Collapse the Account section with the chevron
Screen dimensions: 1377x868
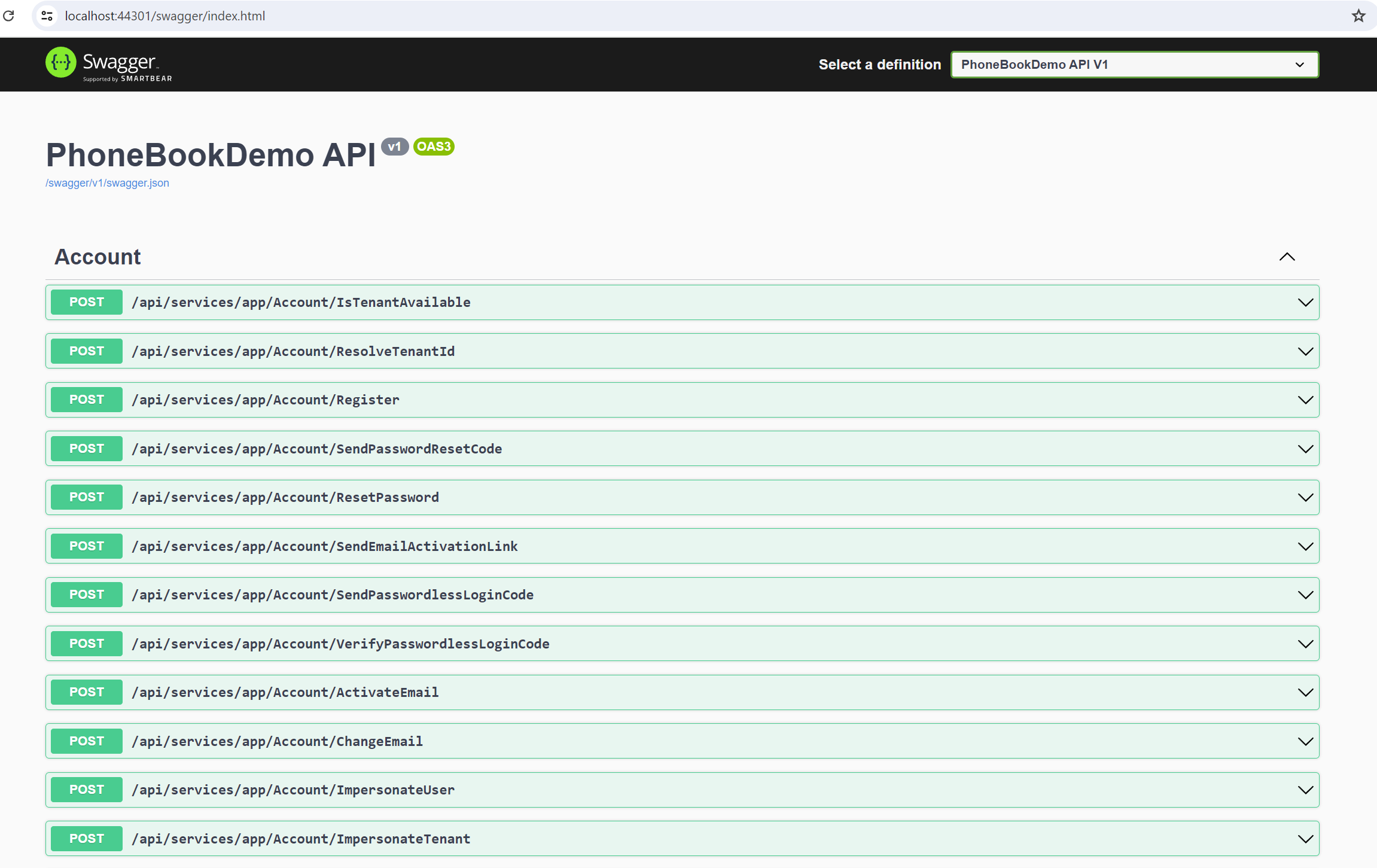point(1287,257)
